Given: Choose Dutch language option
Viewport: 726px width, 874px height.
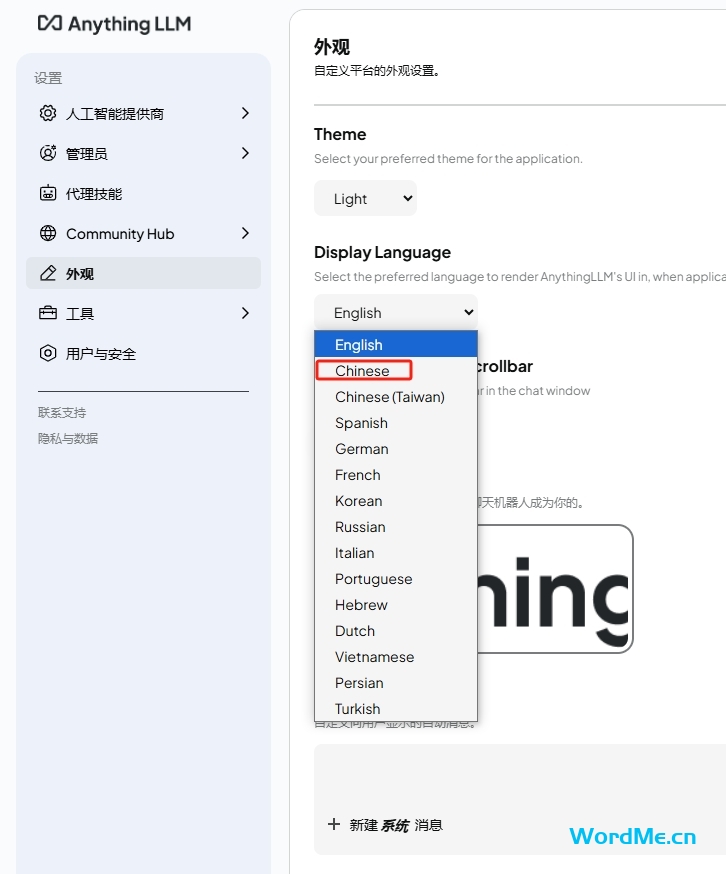Looking at the screenshot, I should tap(396, 631).
